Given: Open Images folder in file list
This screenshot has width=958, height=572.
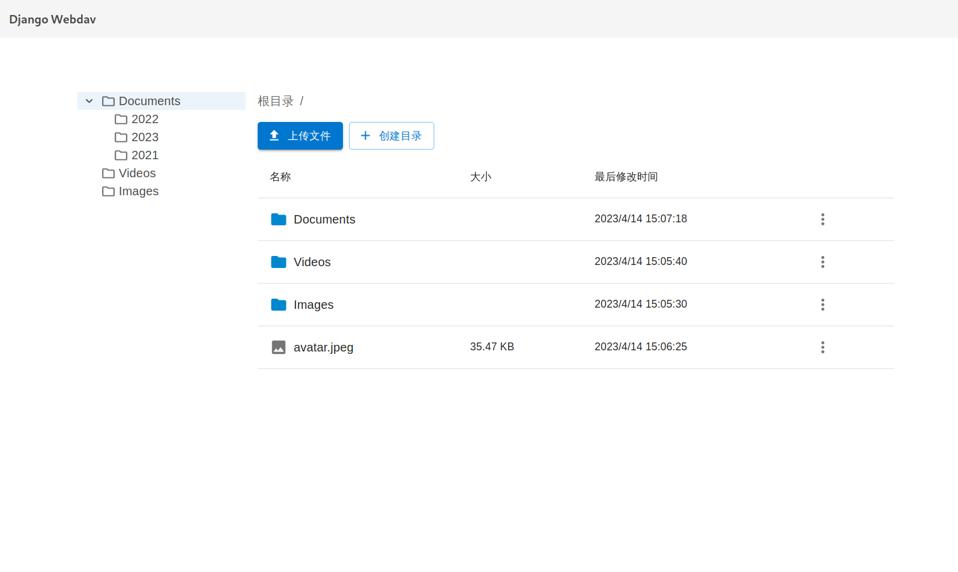Looking at the screenshot, I should (x=313, y=304).
